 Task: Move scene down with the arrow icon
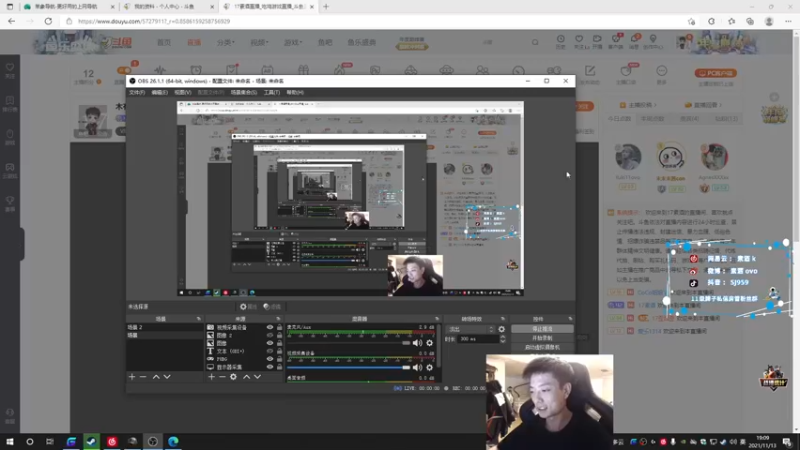tap(167, 377)
